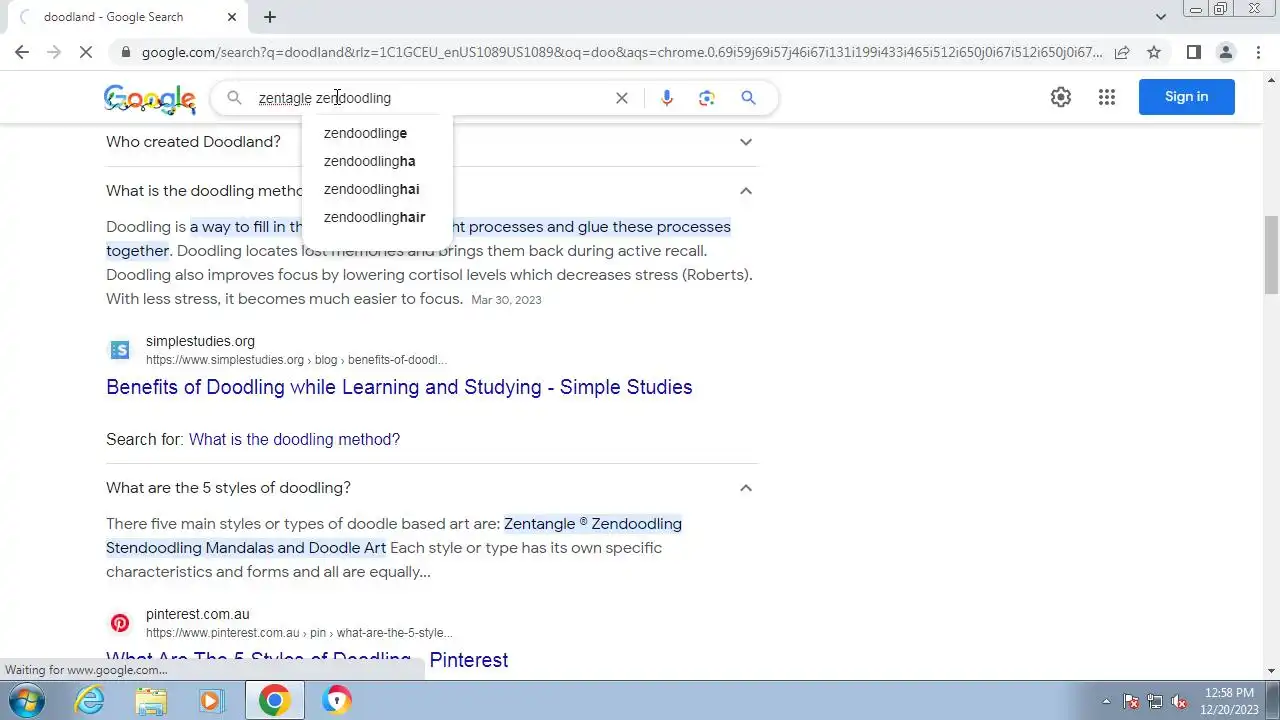The width and height of the screenshot is (1280, 720).
Task: Click inside the Google search input
Action: coord(430,98)
